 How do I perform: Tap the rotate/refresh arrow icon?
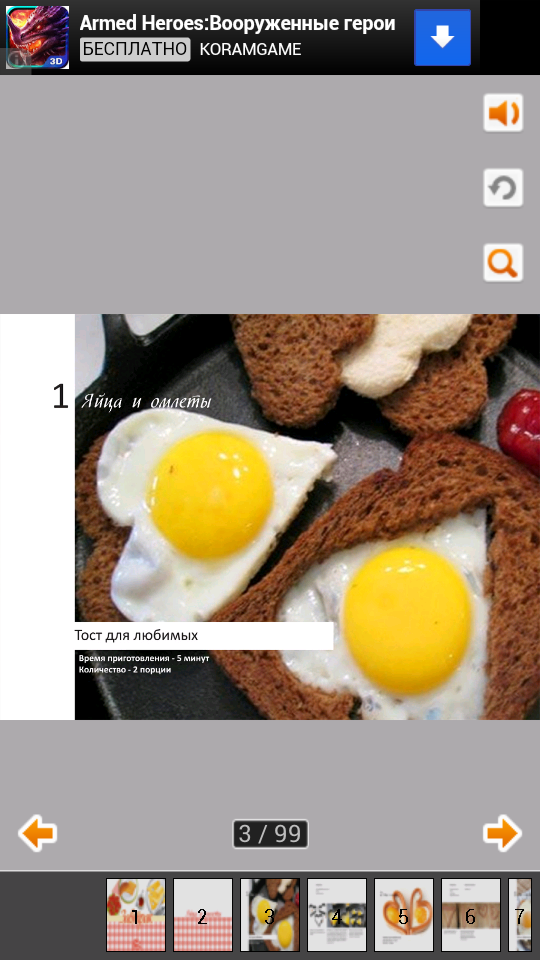click(x=503, y=188)
